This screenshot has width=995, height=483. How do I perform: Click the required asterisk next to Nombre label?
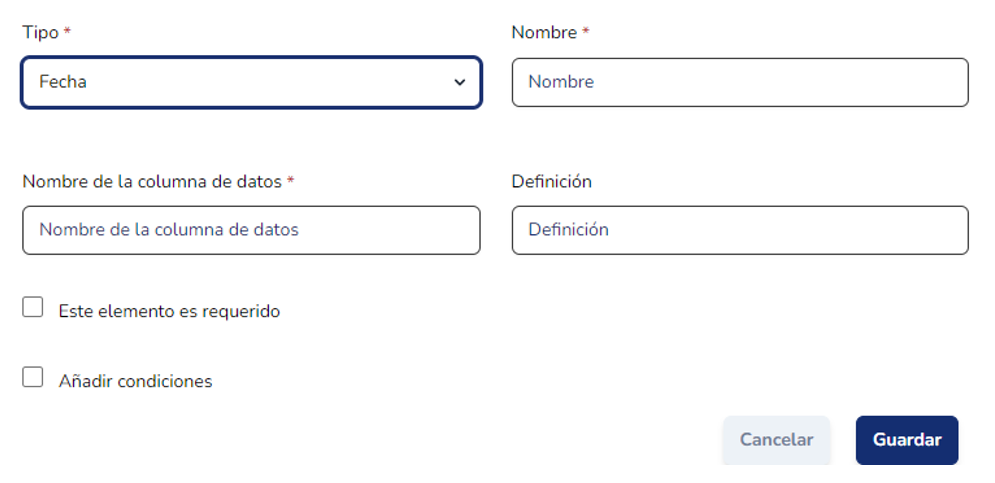pyautogui.click(x=586, y=32)
